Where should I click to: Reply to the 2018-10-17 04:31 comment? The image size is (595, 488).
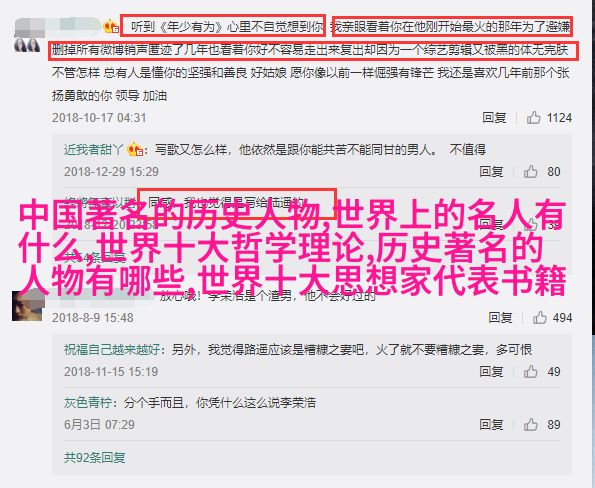[494, 118]
